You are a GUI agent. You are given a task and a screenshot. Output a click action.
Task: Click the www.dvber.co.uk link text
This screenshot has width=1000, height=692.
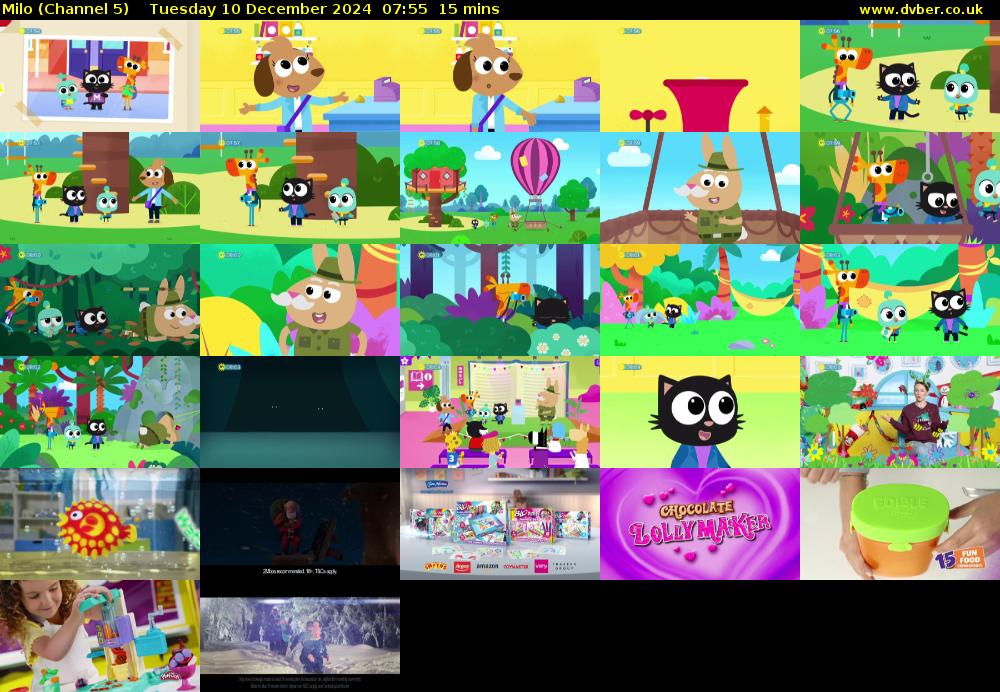point(921,10)
